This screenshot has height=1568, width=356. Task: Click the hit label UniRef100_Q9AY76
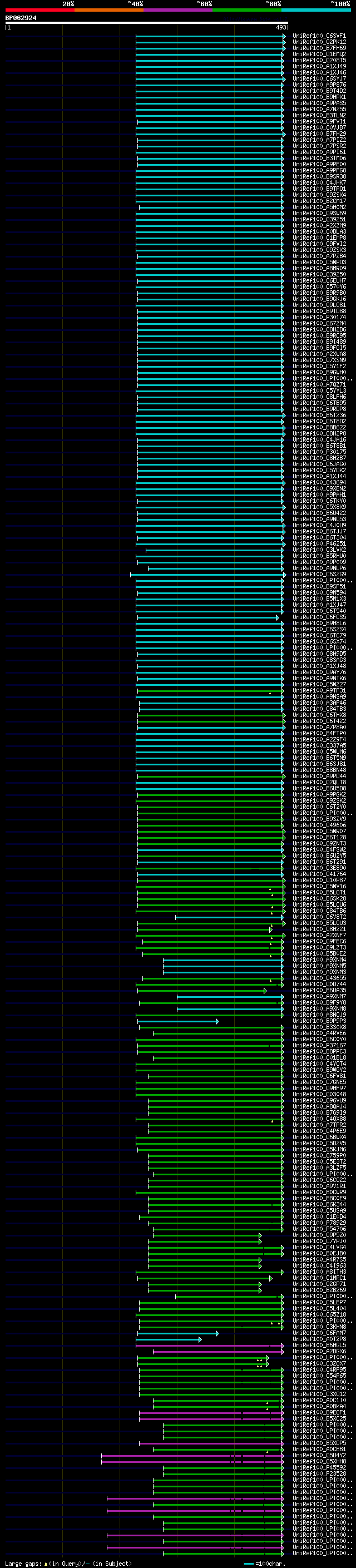pyautogui.click(x=319, y=672)
